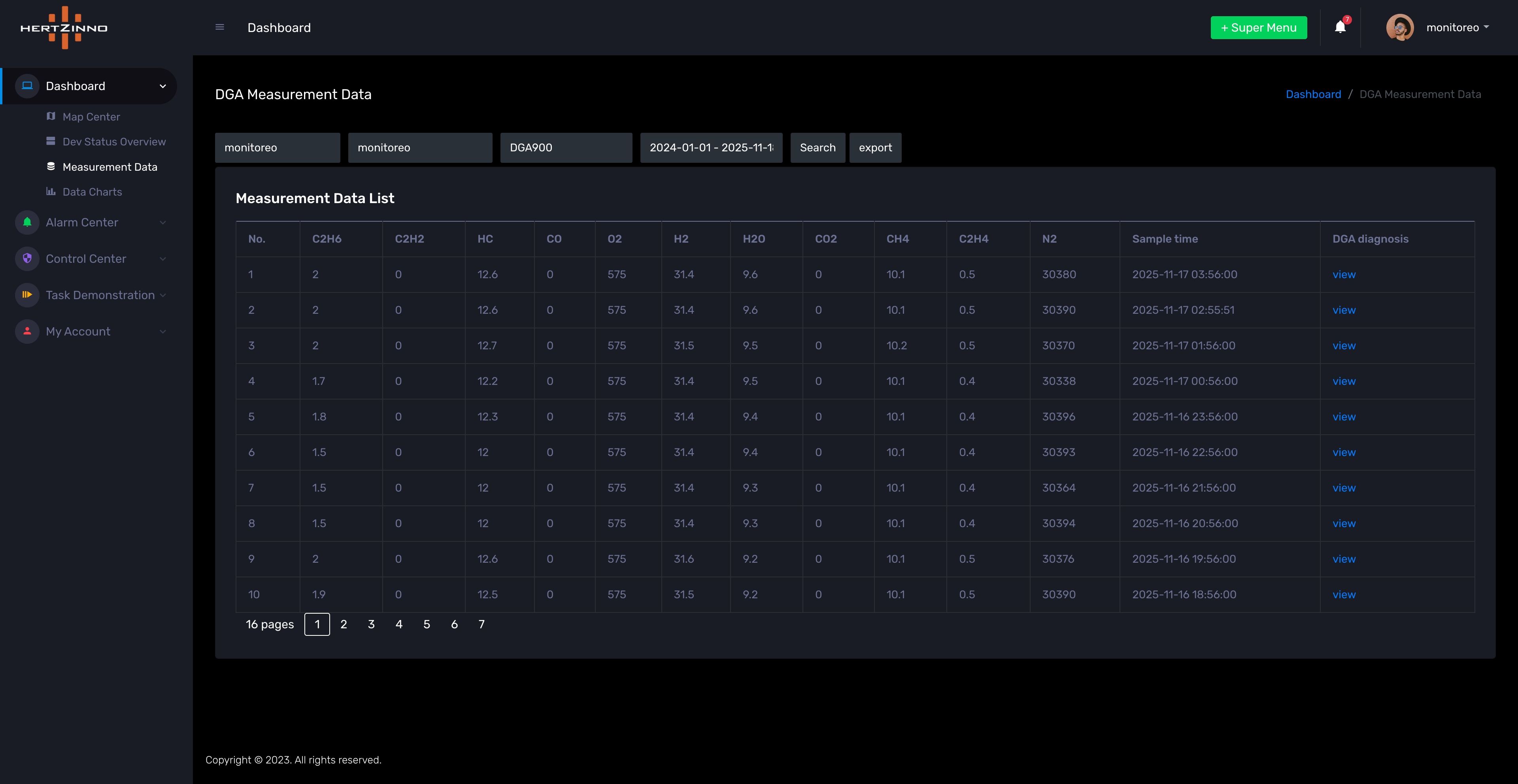Expand the My Account chevron
Viewport: 1518px width, 784px height.
point(162,332)
